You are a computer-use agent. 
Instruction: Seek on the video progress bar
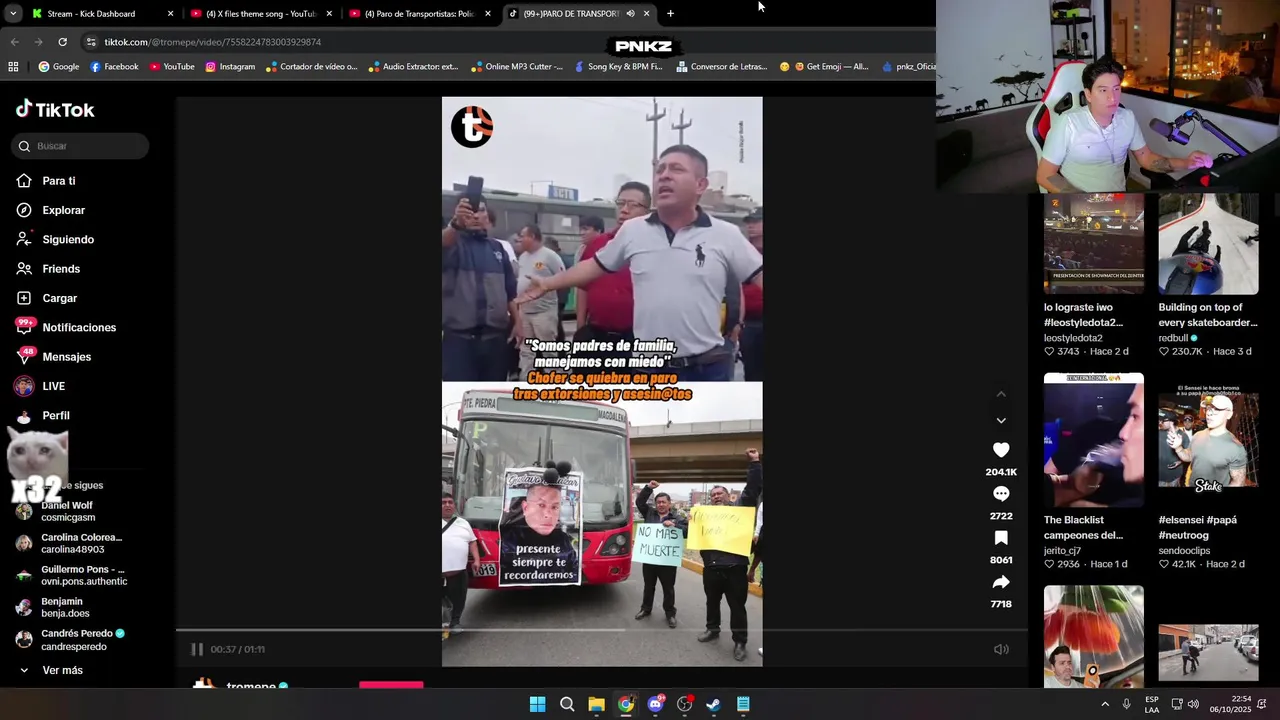[602, 630]
